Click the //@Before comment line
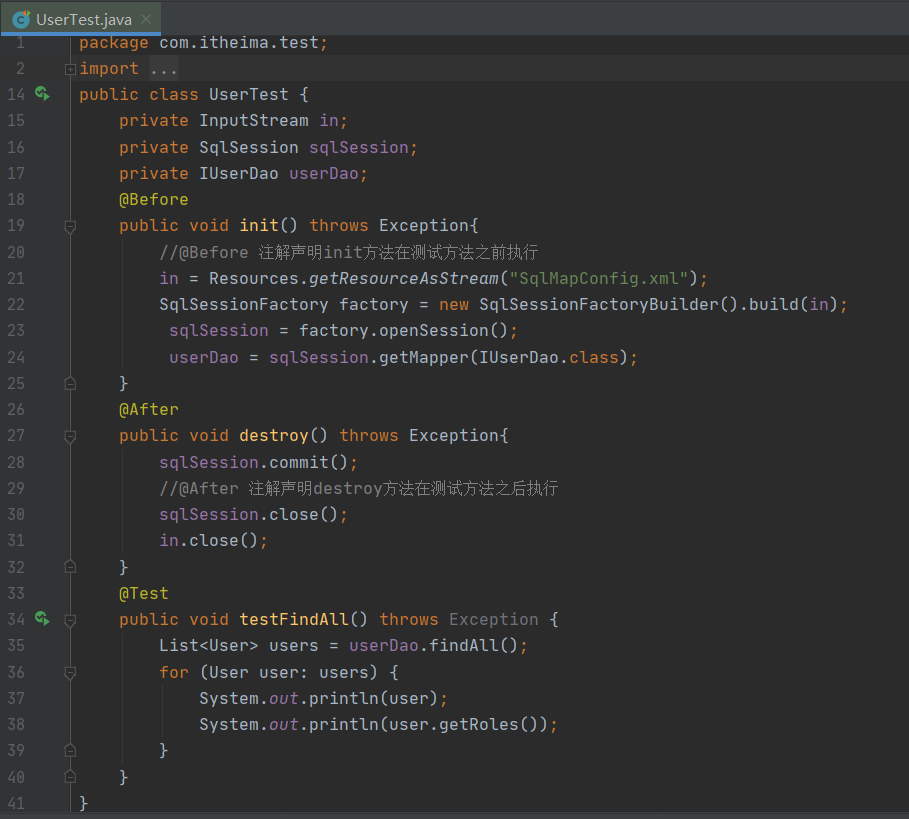The height and width of the screenshot is (819, 909). pos(349,252)
